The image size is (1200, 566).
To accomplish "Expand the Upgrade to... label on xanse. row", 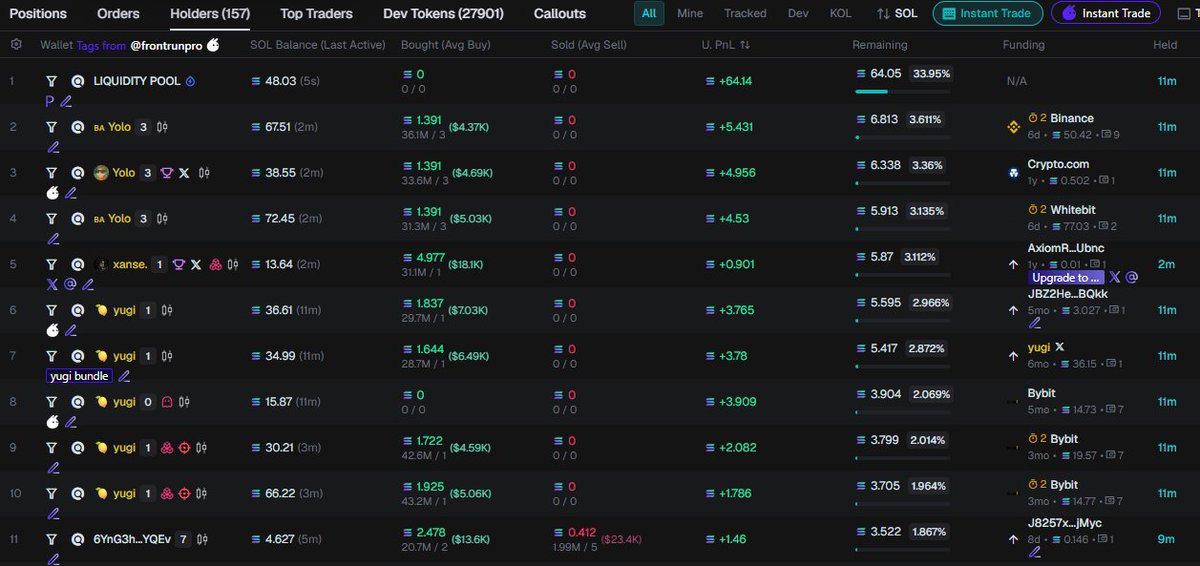I will coord(1066,278).
